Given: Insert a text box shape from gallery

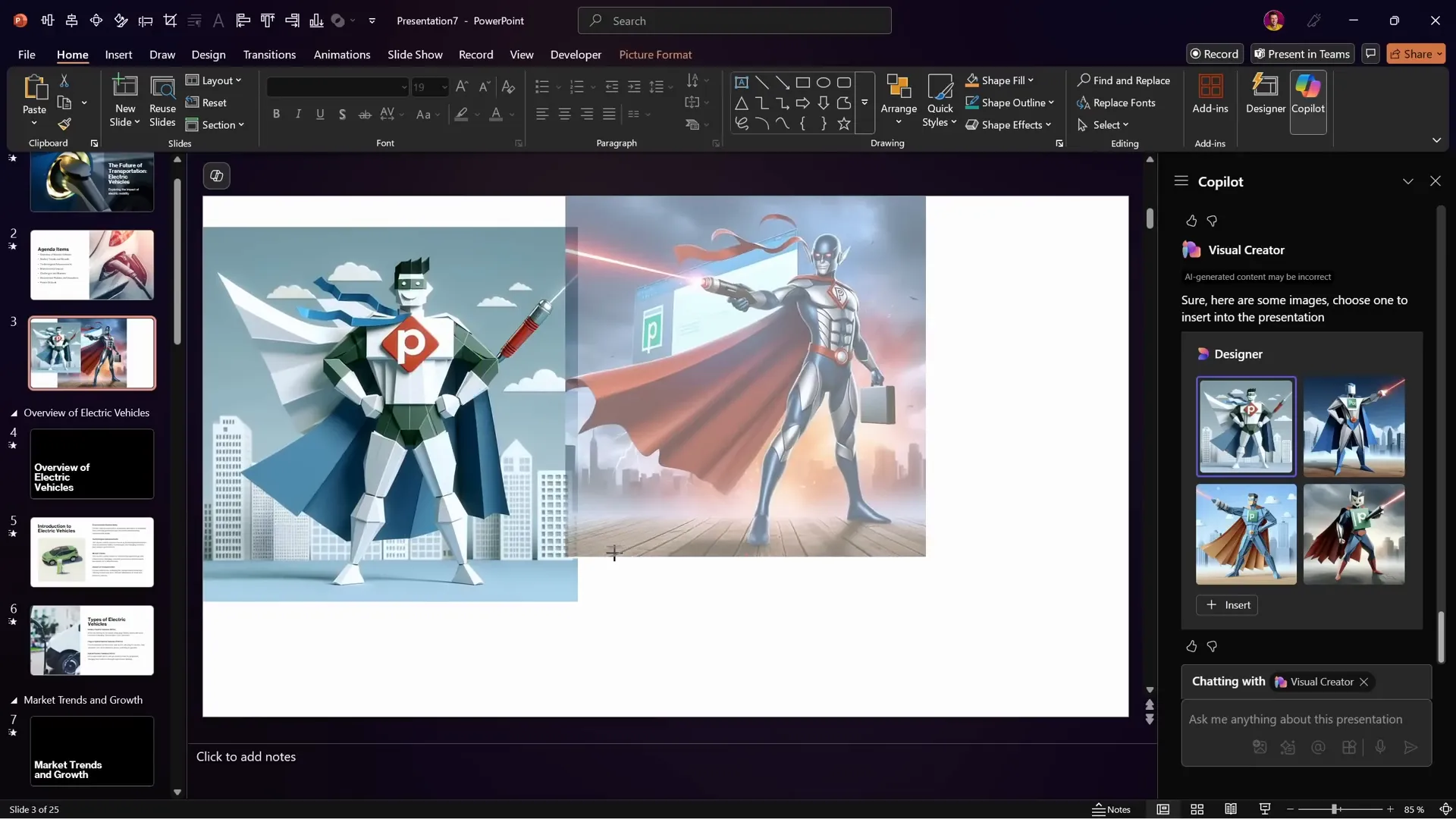Looking at the screenshot, I should pyautogui.click(x=742, y=82).
